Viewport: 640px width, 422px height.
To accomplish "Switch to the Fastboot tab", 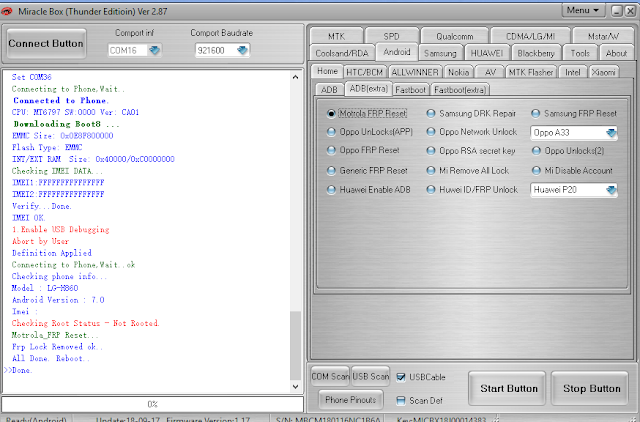I will tap(410, 90).
